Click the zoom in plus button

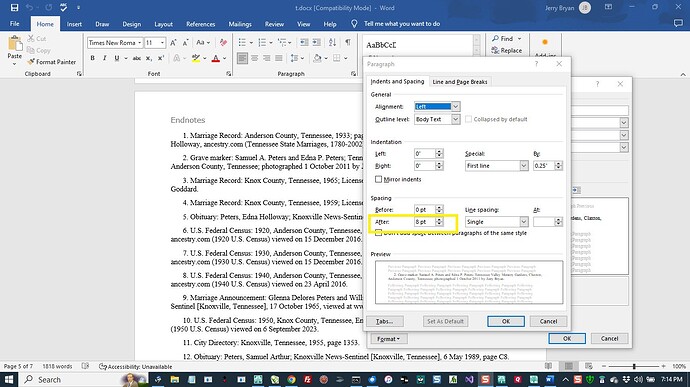tap(664, 366)
